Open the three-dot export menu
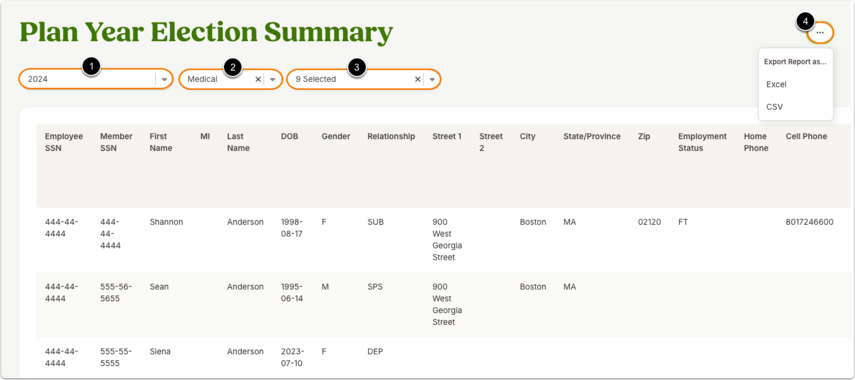This screenshot has width=855, height=380. [820, 33]
